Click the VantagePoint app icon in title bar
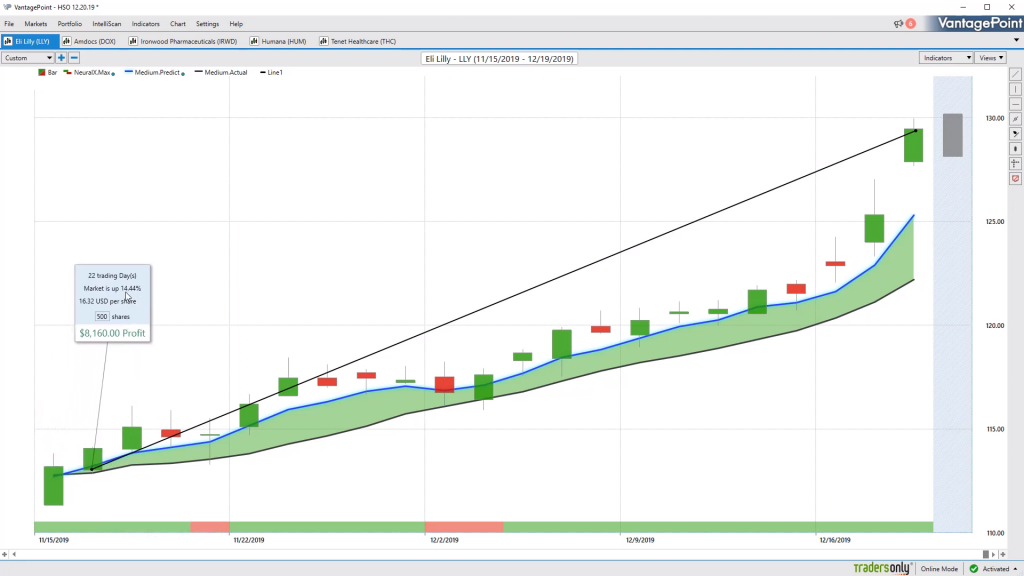Viewport: 1024px width, 576px height. click(7, 7)
